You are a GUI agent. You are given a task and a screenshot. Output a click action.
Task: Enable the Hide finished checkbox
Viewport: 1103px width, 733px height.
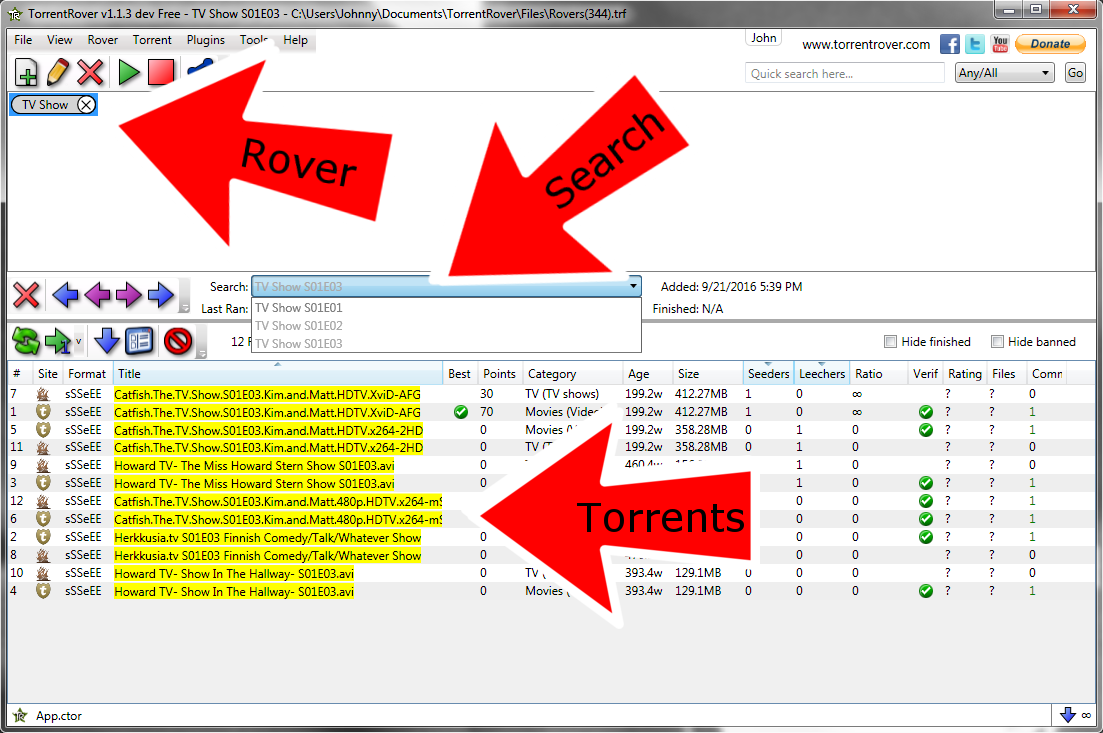point(890,342)
